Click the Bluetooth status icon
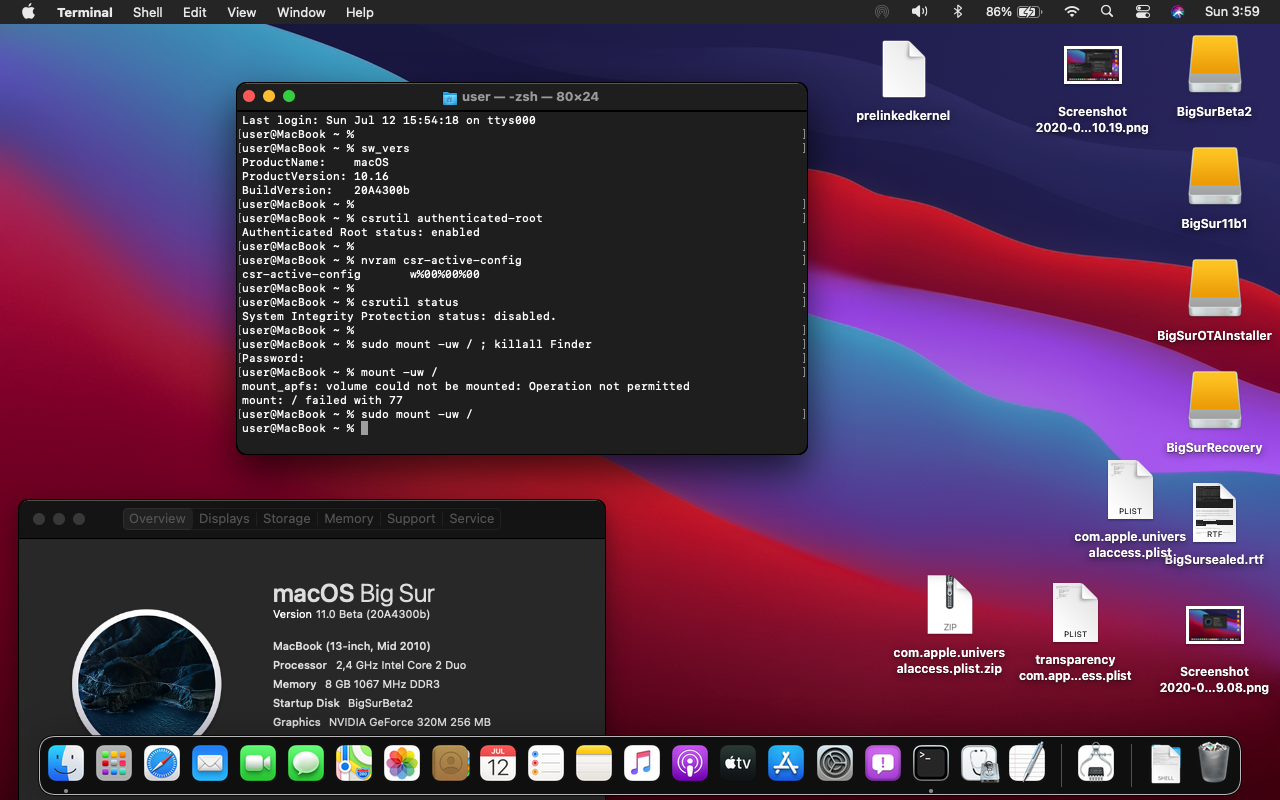Image resolution: width=1280 pixels, height=800 pixels. 957,12
